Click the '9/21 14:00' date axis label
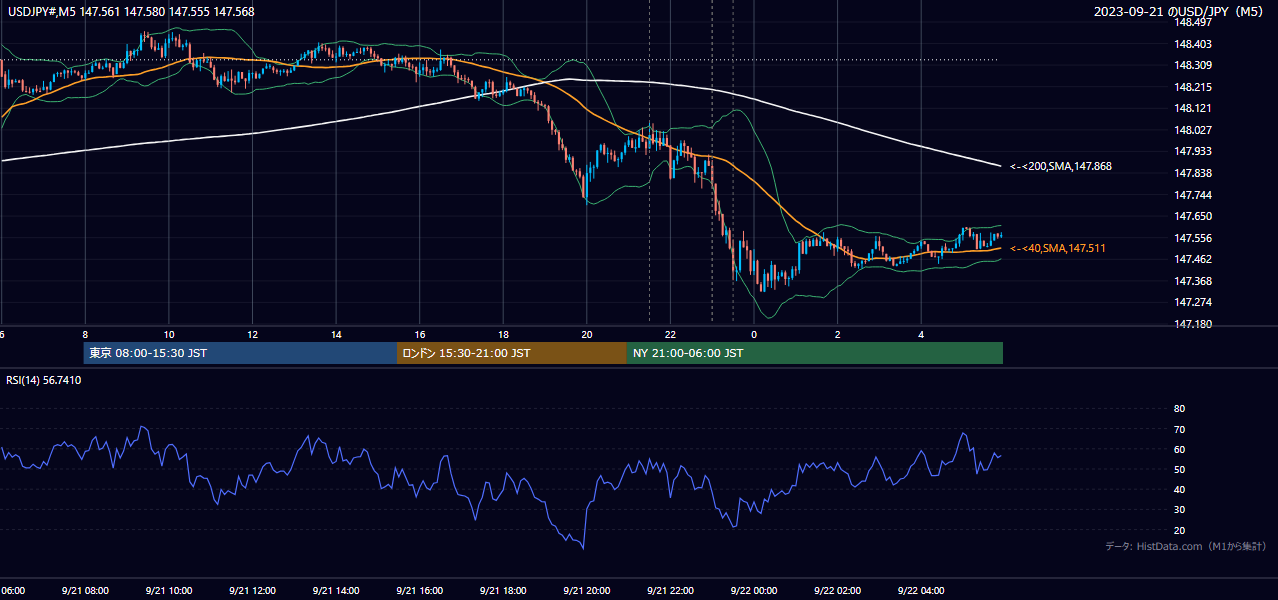The width and height of the screenshot is (1278, 600). pyautogui.click(x=336, y=591)
